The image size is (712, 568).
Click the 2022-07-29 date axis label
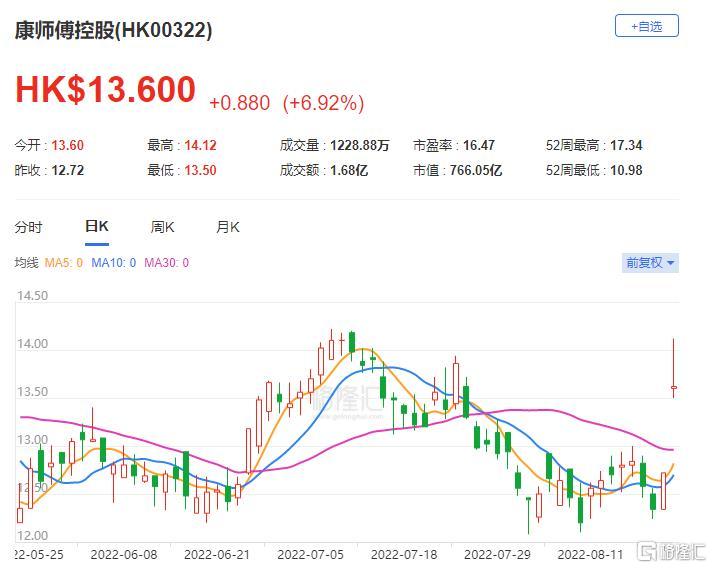coord(497,555)
